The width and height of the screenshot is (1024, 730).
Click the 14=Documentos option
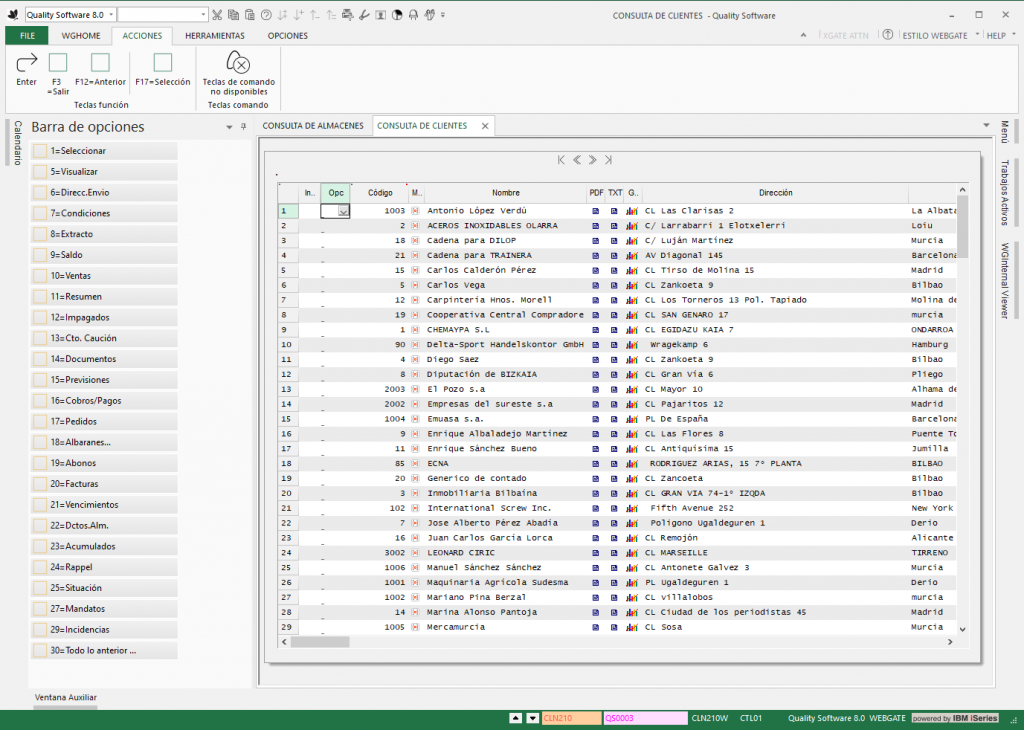click(104, 359)
